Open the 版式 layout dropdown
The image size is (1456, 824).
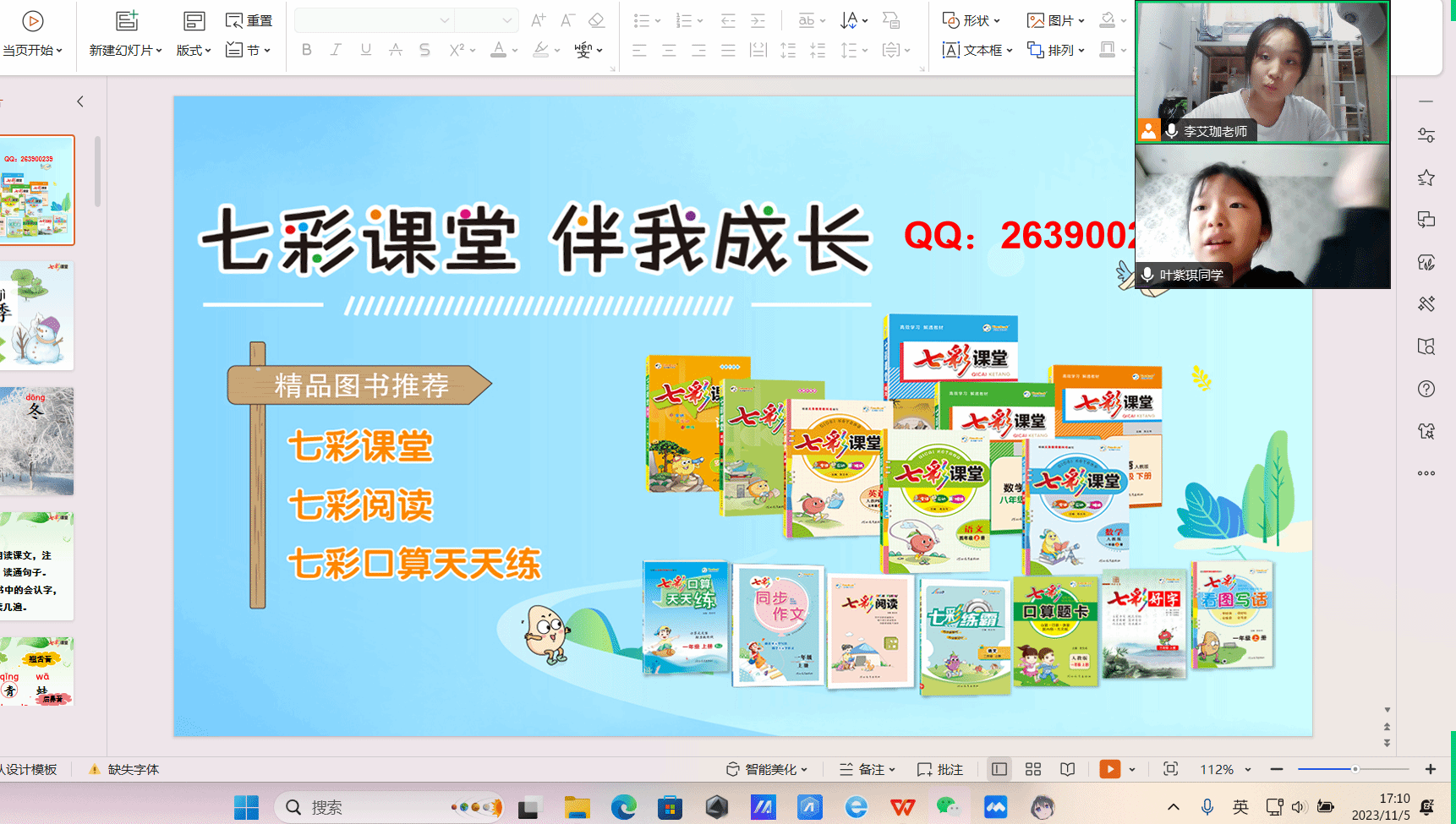(194, 50)
